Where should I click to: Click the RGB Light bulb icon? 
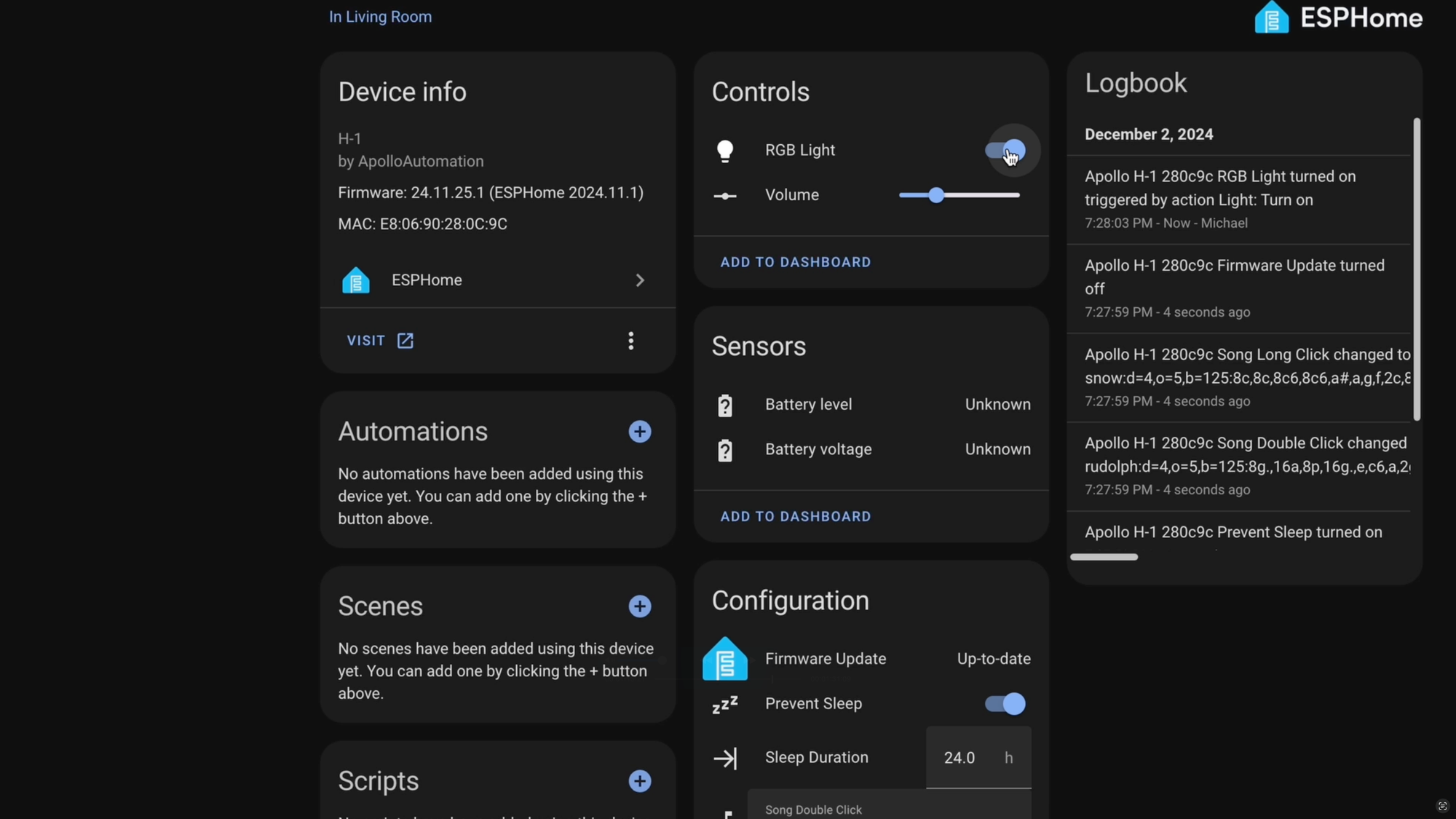click(x=724, y=151)
